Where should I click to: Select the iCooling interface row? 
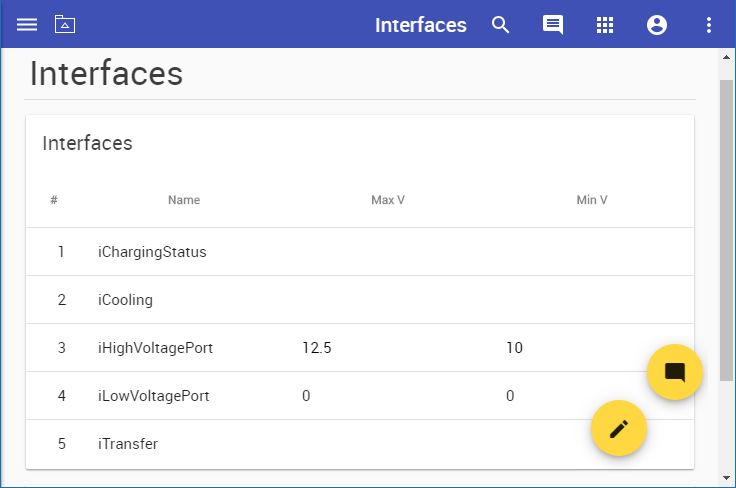(x=126, y=300)
